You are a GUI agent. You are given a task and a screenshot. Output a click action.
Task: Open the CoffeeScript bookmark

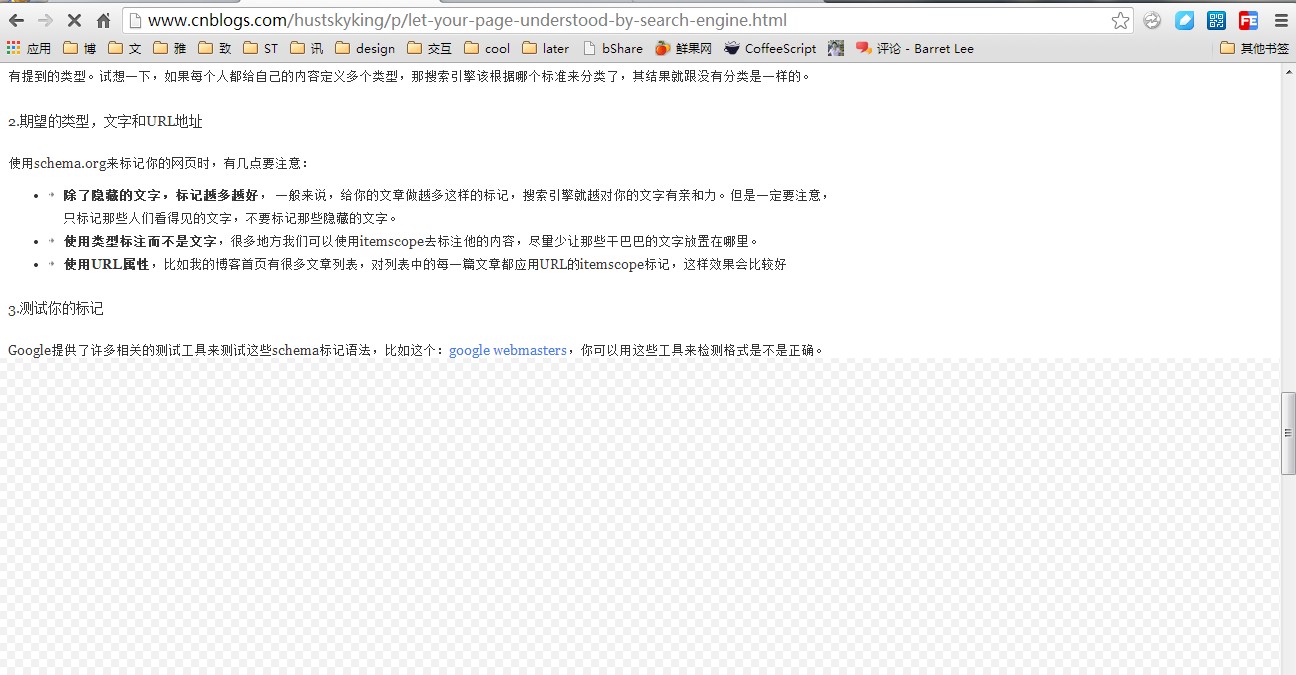(x=770, y=48)
